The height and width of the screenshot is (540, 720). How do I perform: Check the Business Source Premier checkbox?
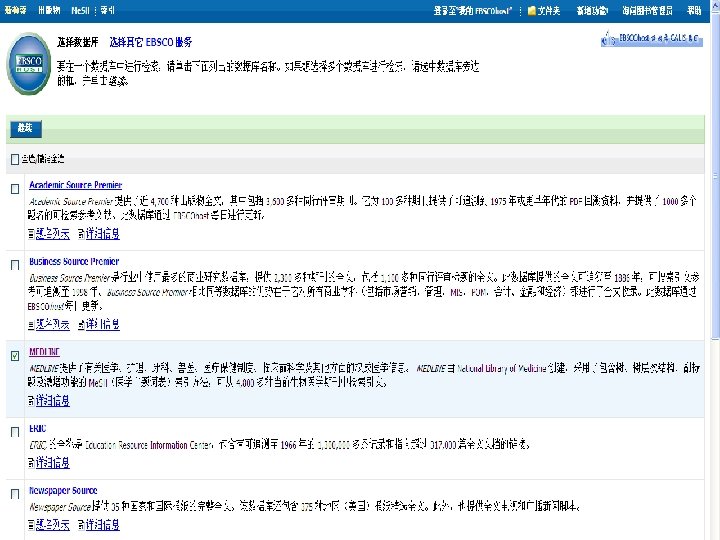pos(15,265)
